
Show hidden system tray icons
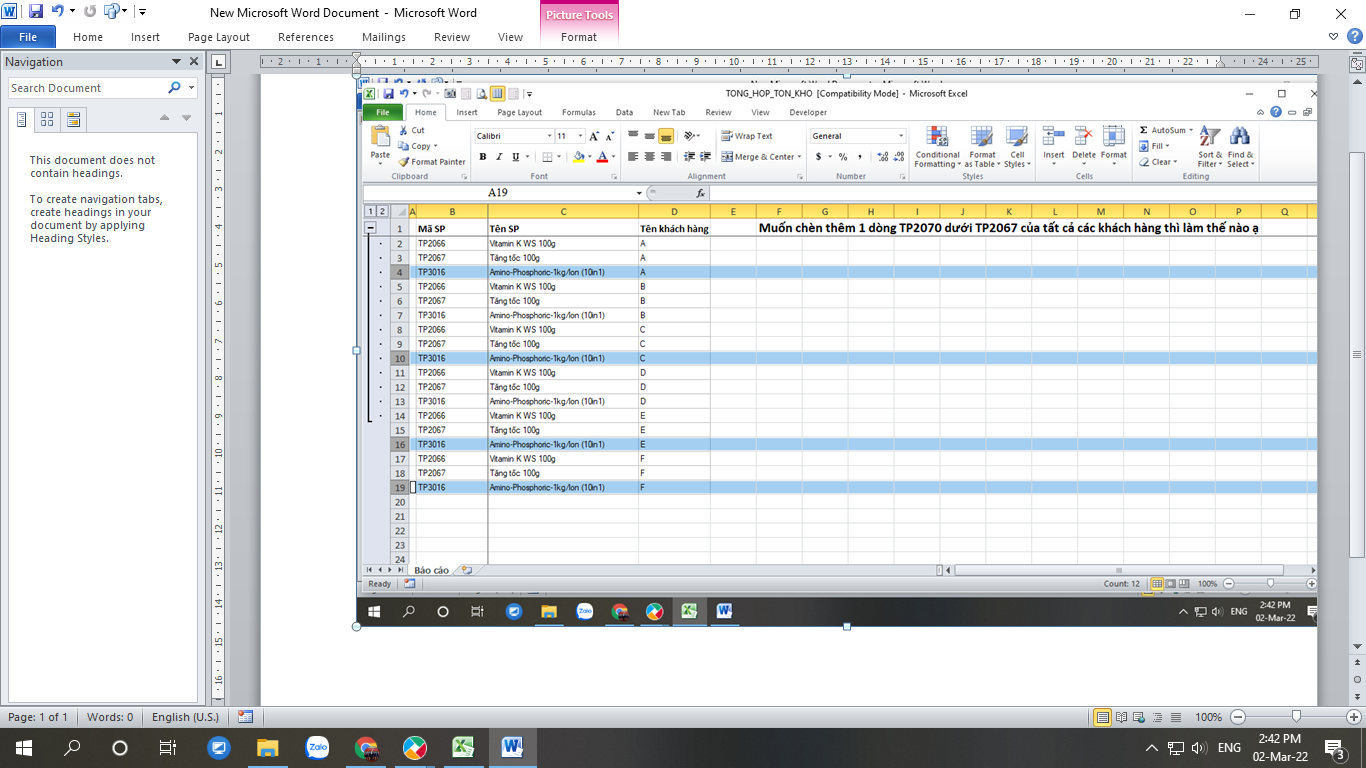point(1152,748)
